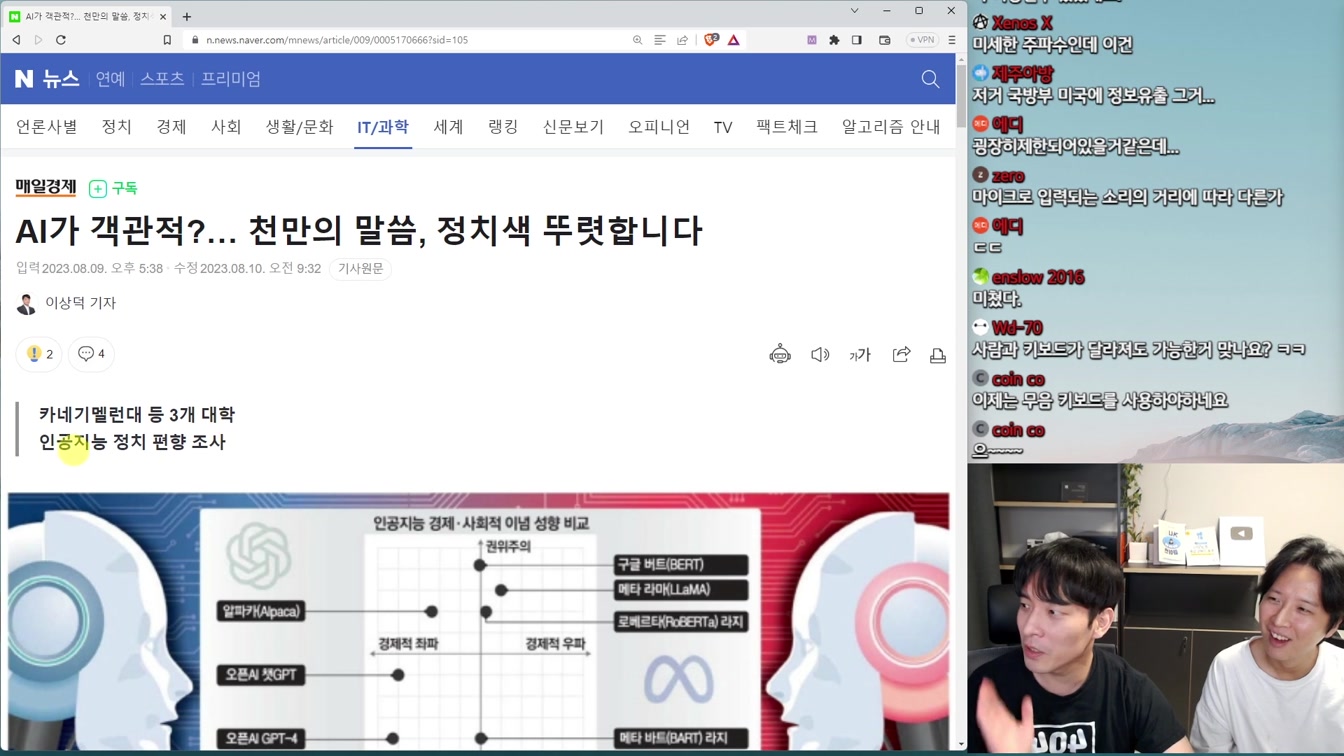The width and height of the screenshot is (1344, 756).
Task: Open the comments button showing 4
Action: [91, 354]
